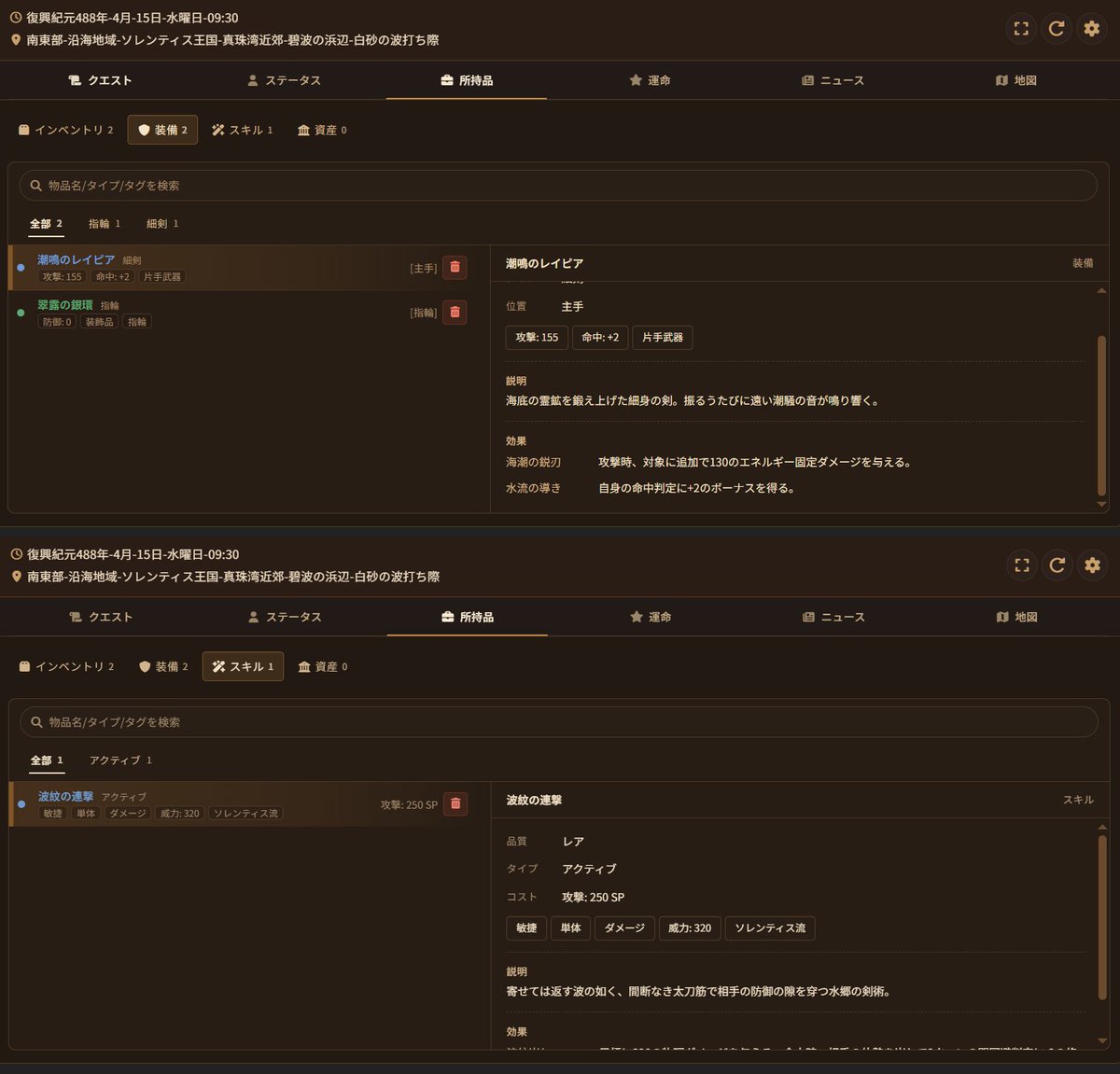
Task: Delete 波紋の連撃 with its trash icon
Action: 455,803
